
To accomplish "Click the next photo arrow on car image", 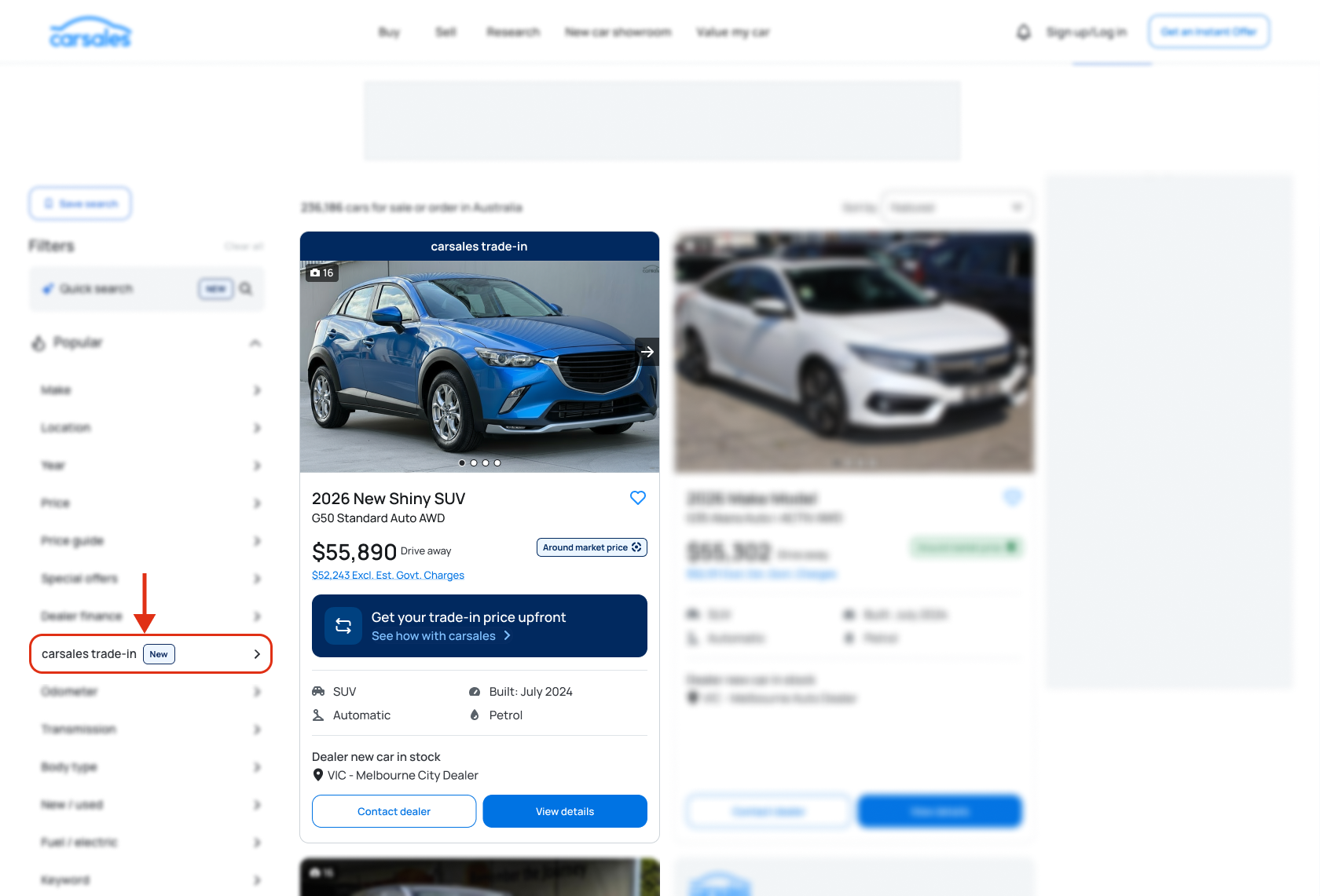I will point(647,352).
